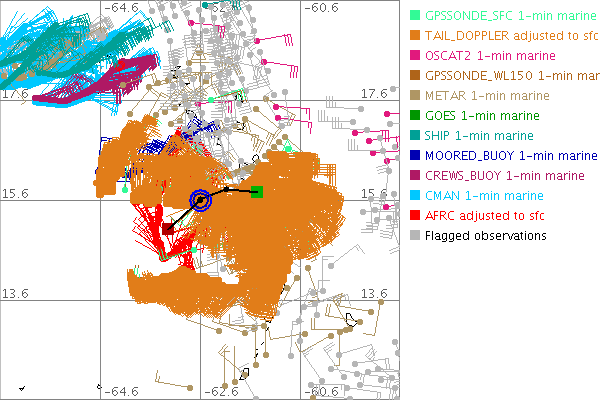
Task: Click the GOES green legend swatch
Action: coord(415,116)
